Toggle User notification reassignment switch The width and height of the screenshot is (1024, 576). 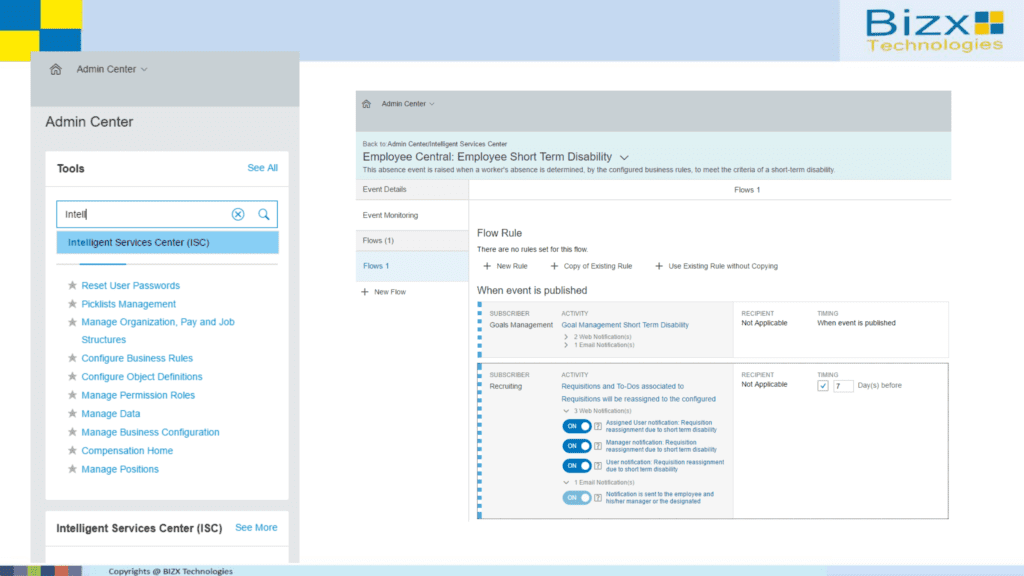coord(577,466)
